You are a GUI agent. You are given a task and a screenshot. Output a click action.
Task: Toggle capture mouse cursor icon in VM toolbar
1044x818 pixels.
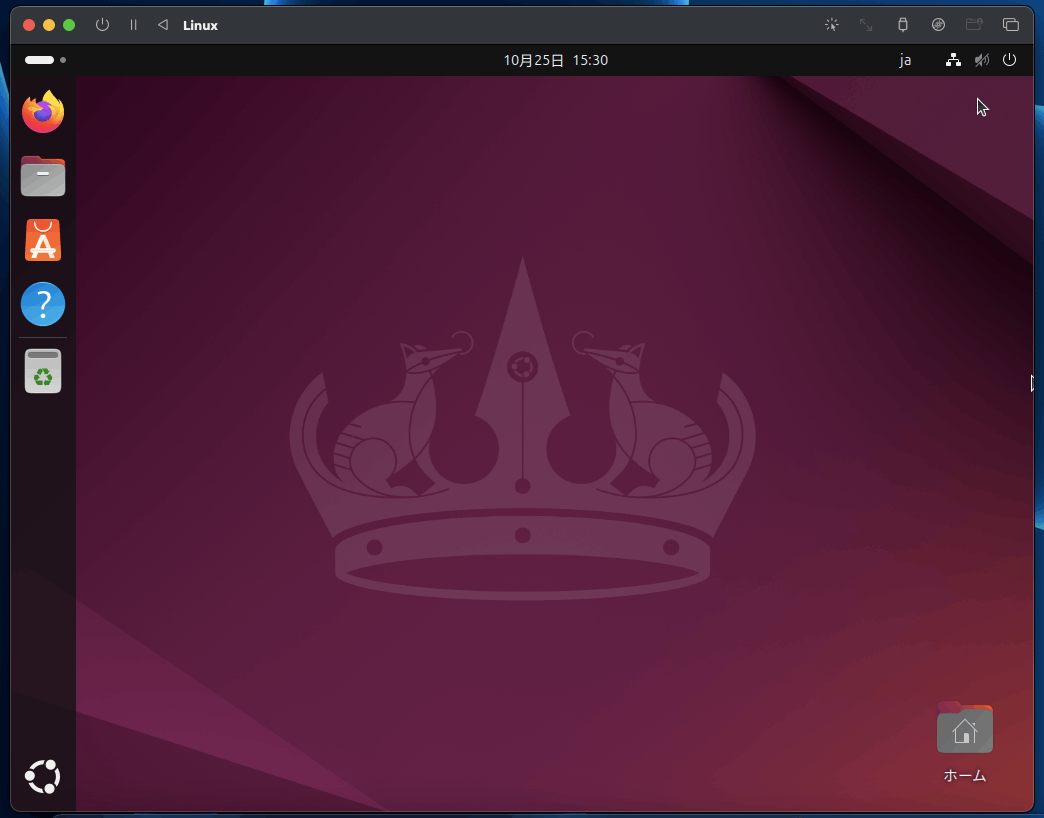pos(831,25)
